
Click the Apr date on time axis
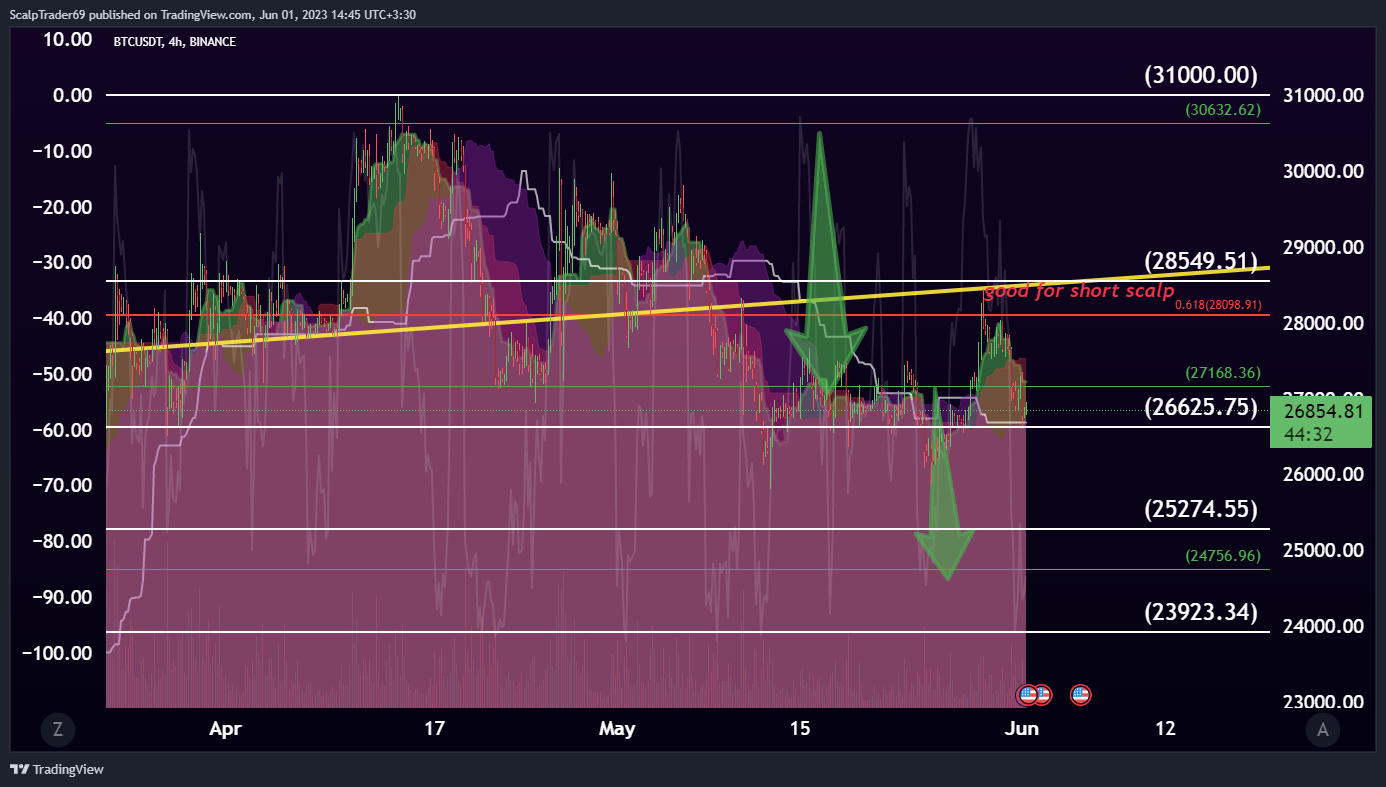[x=226, y=729]
